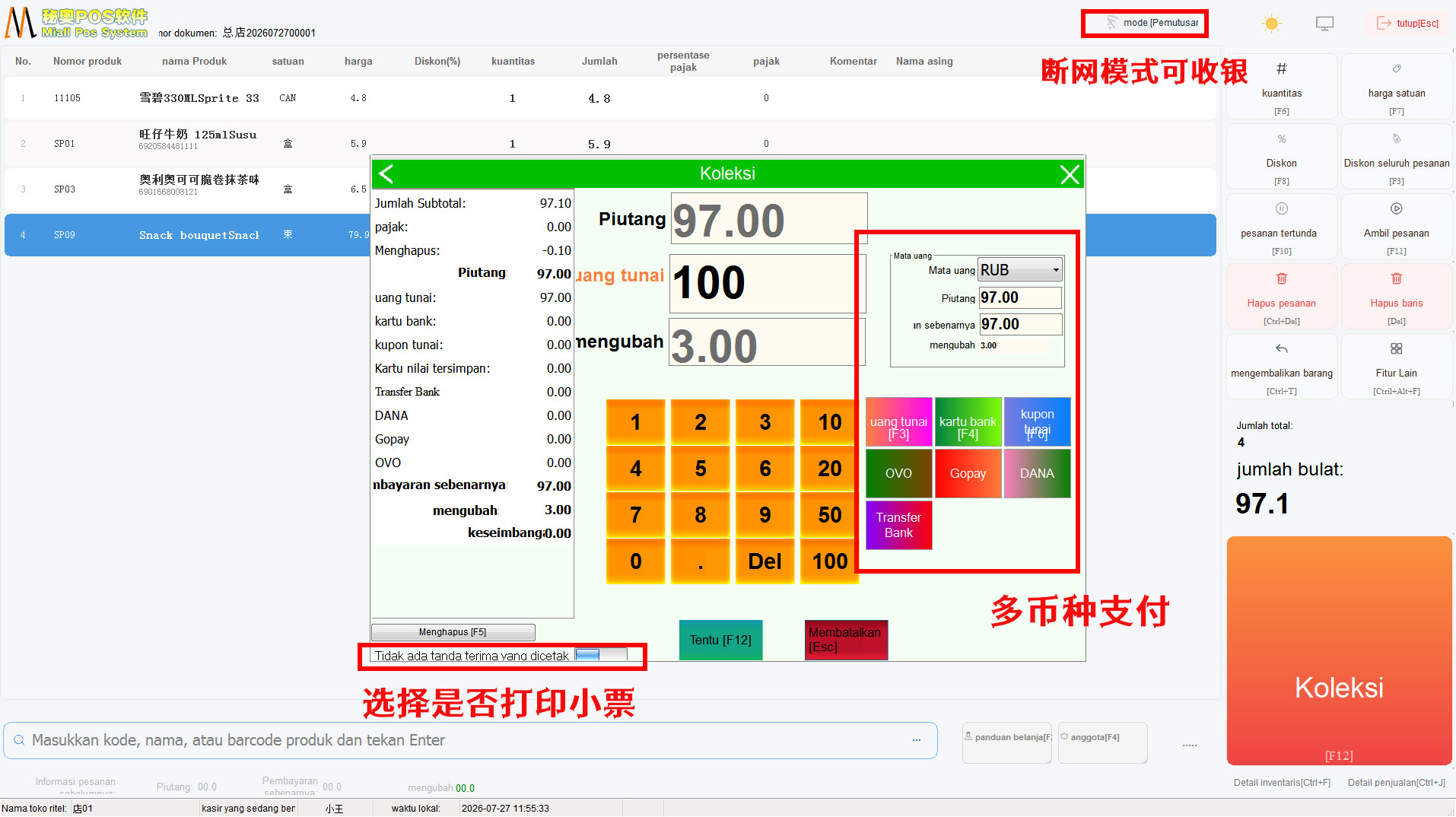
Task: Confirm payment with Tentu [F12]
Action: 720,640
